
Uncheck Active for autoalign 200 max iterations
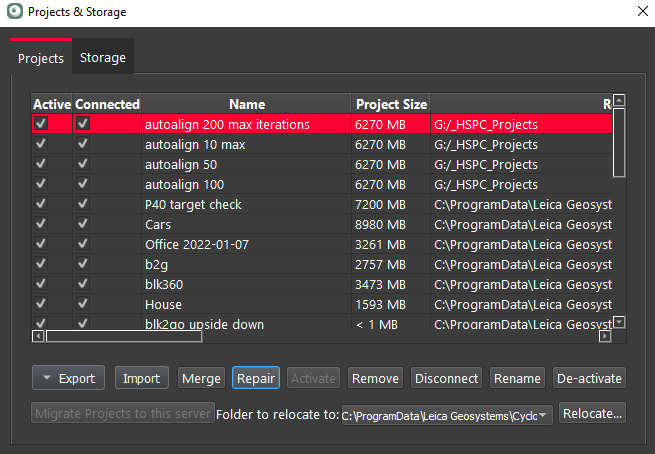(41, 124)
